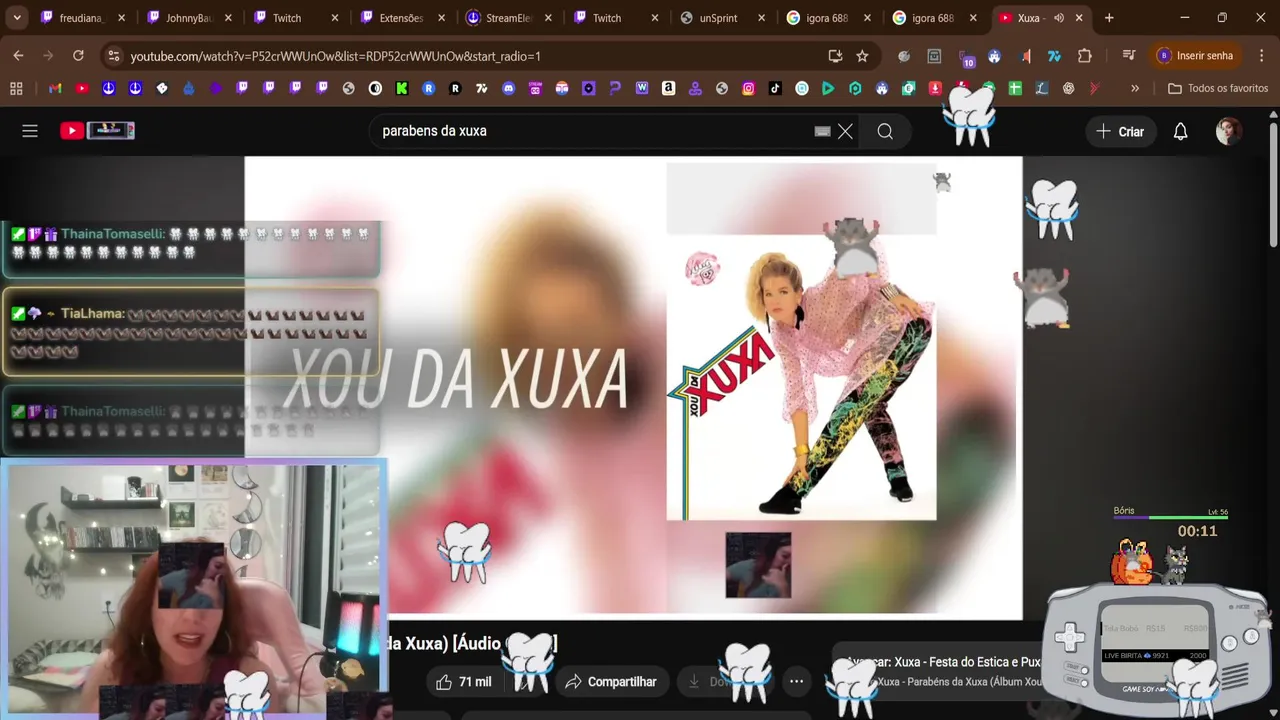Viewport: 1280px width, 720px height.
Task: Click the address bar URL
Action: click(335, 56)
